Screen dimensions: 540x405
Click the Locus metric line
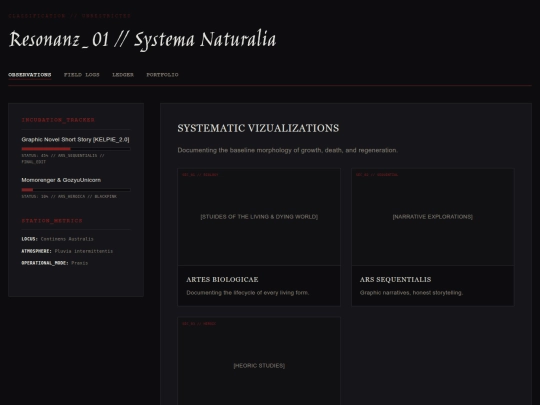point(58,239)
